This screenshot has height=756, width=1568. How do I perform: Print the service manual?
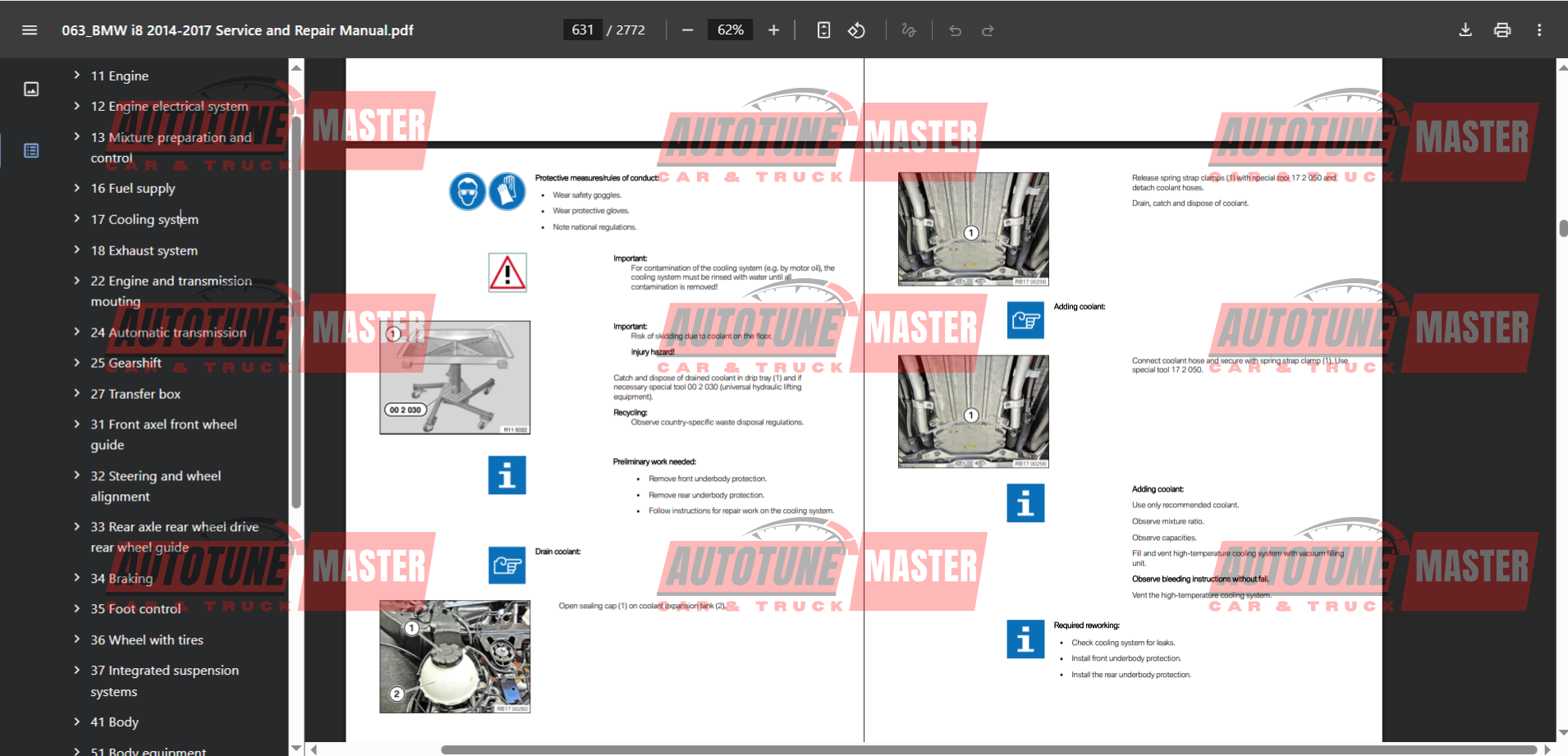pos(1502,30)
